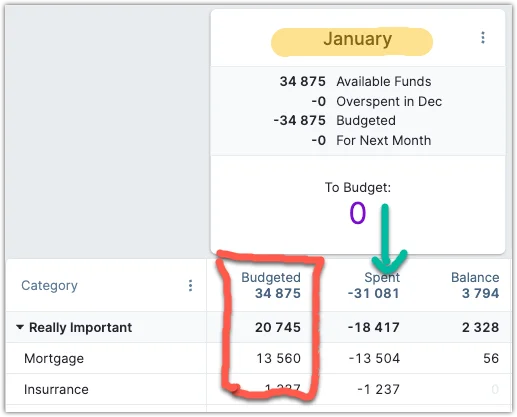This screenshot has width=517, height=417.
Task: Click the Mortgage balance 56
Action: click(x=491, y=358)
